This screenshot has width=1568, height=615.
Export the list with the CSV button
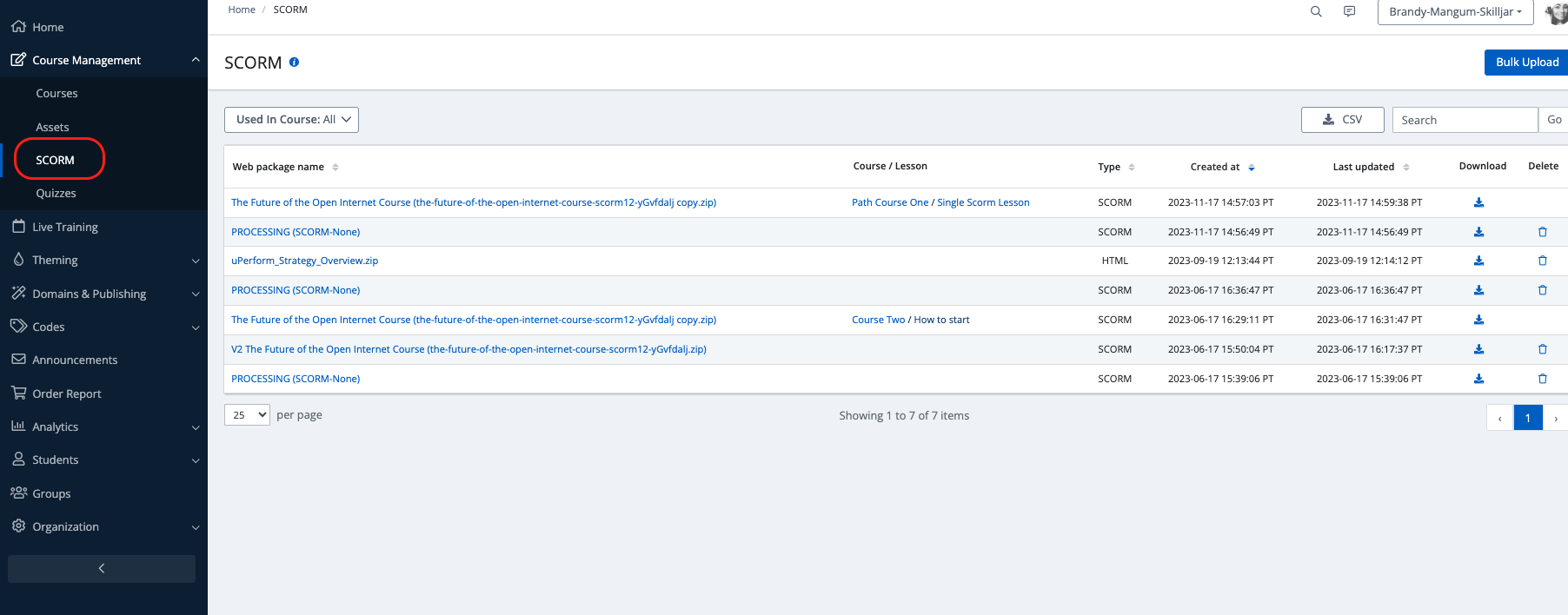[1342, 120]
